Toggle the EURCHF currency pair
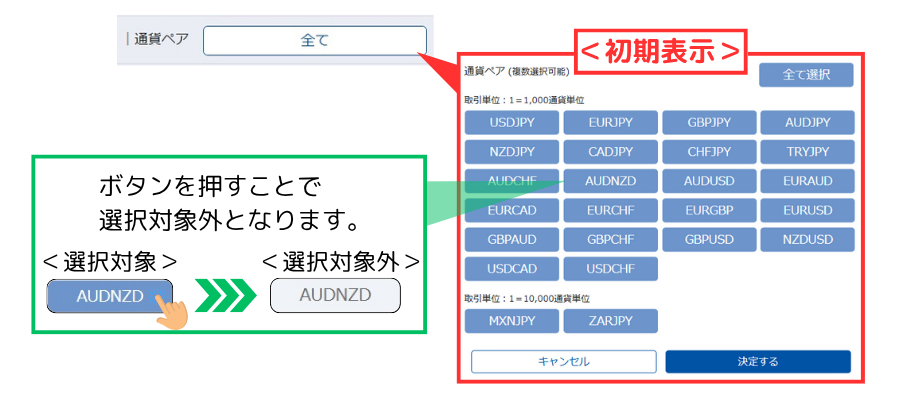The width and height of the screenshot is (900, 400). coord(610,210)
